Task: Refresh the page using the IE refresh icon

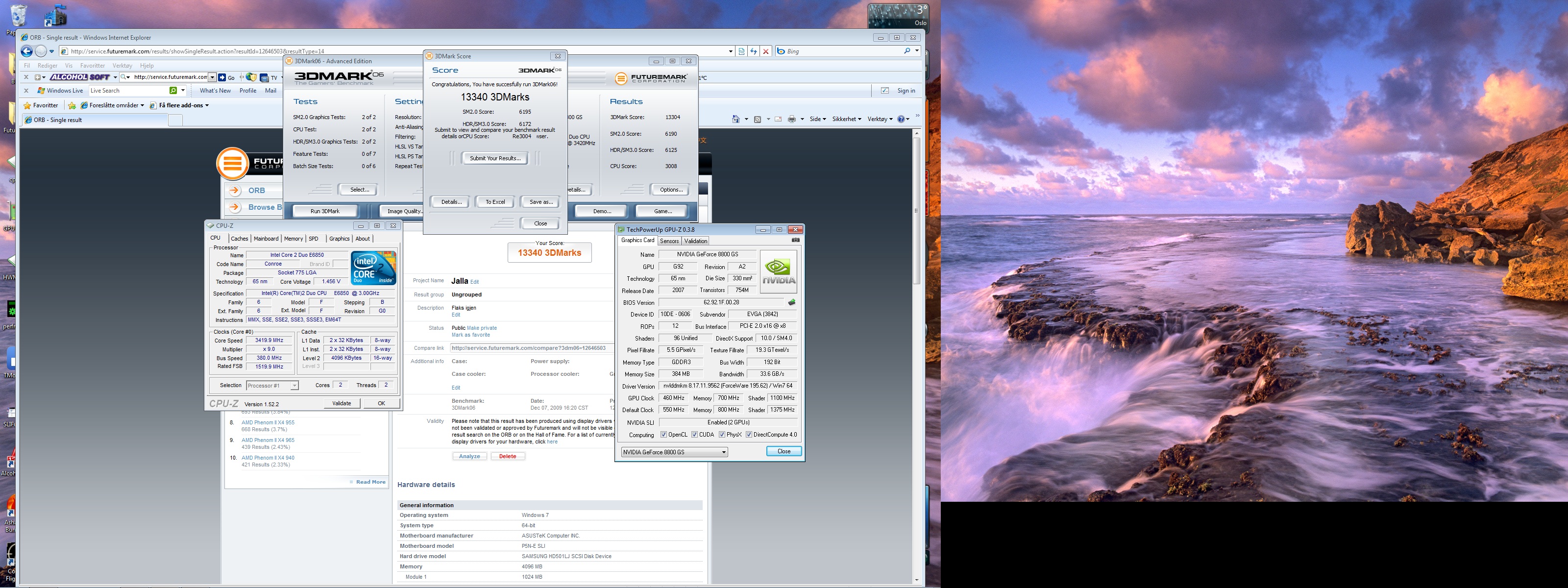Action: point(754,51)
